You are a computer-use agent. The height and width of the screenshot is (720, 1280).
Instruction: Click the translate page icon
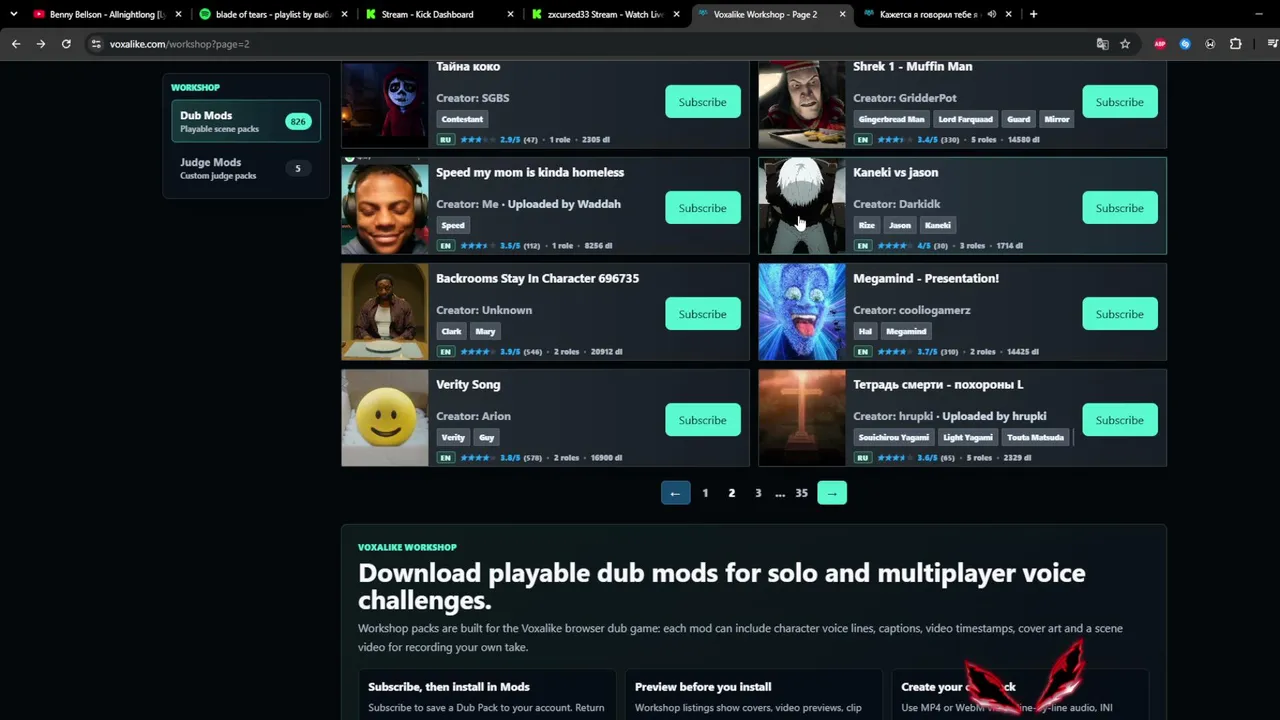(x=1102, y=44)
